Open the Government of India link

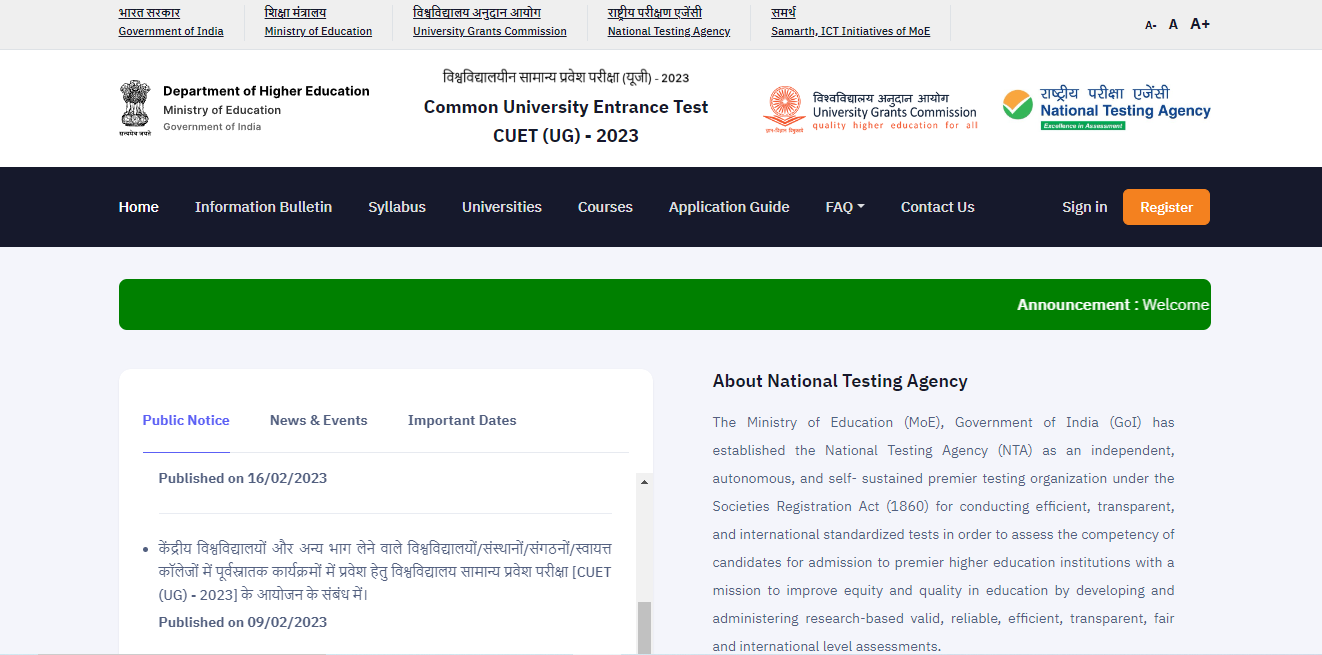(x=171, y=31)
